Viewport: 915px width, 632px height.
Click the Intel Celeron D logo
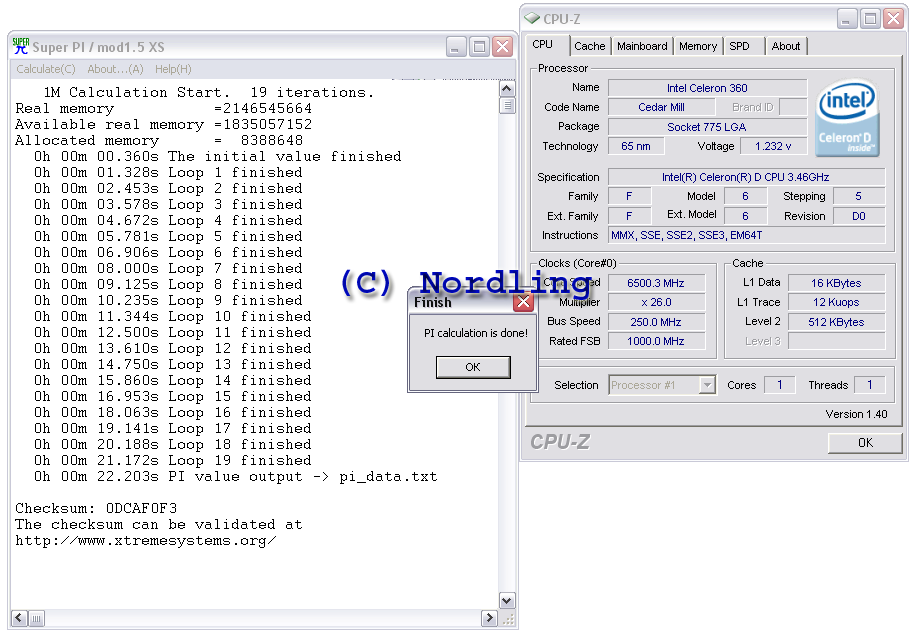(x=847, y=118)
